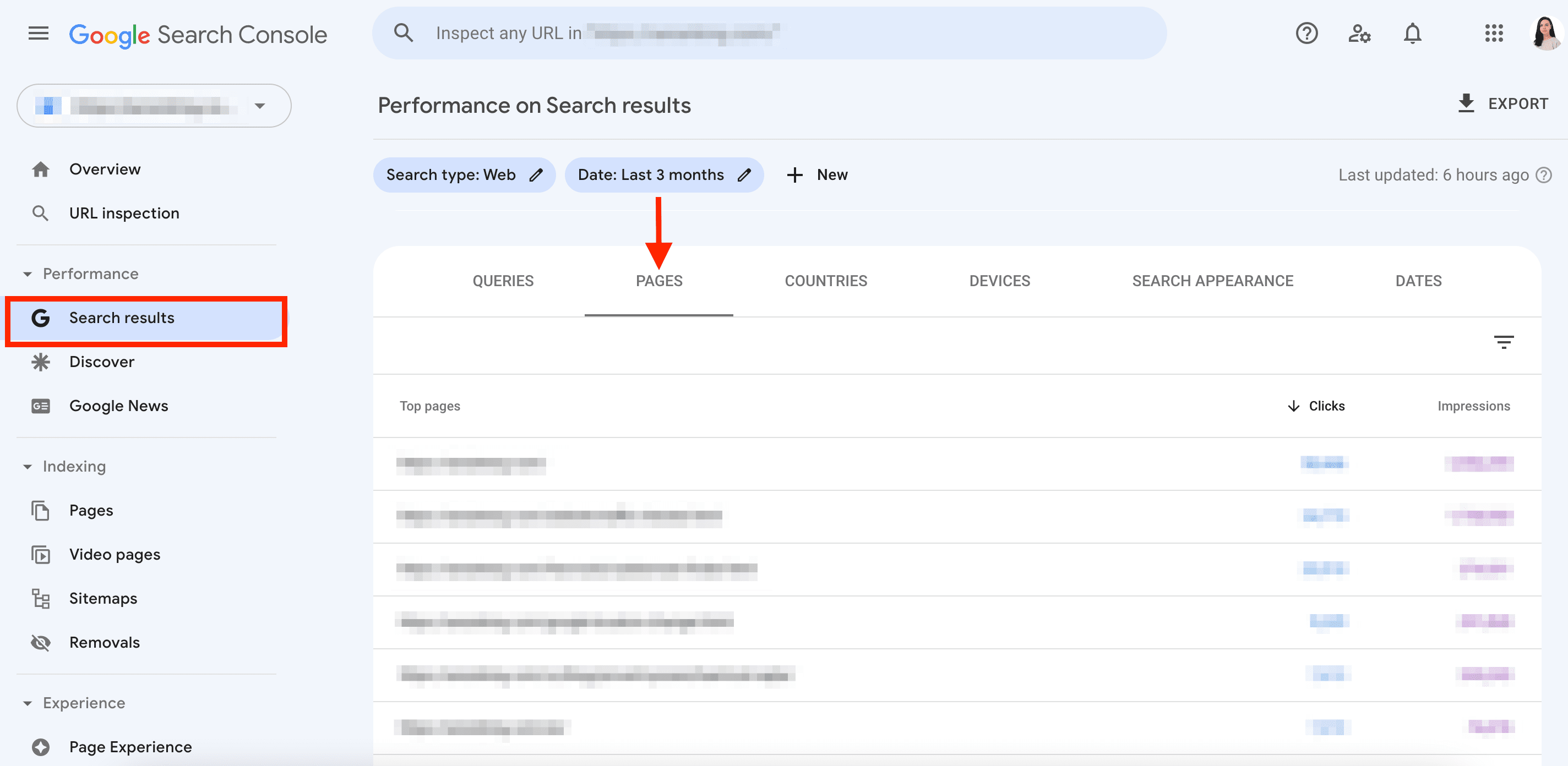Open the Removals section

point(104,642)
